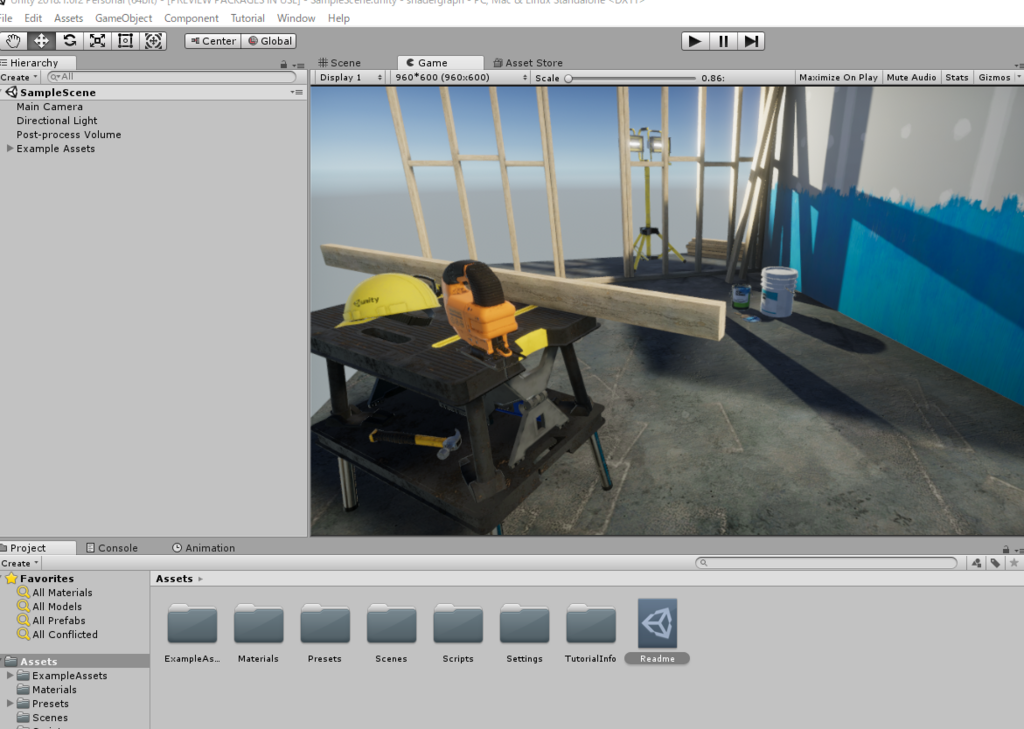Start Play mode
This screenshot has width=1024, height=729.
[x=695, y=41]
